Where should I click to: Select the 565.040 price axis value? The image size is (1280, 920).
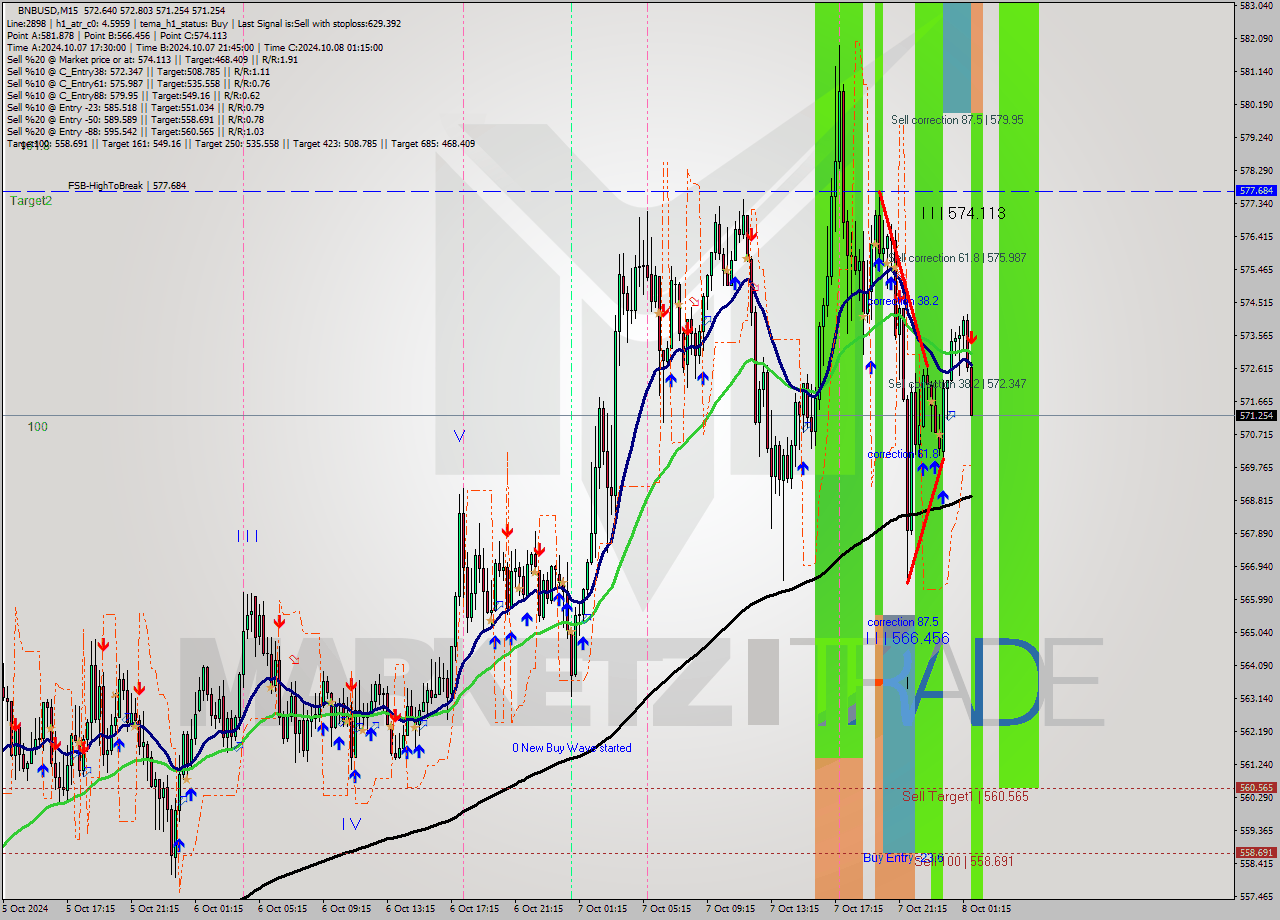pyautogui.click(x=1256, y=632)
